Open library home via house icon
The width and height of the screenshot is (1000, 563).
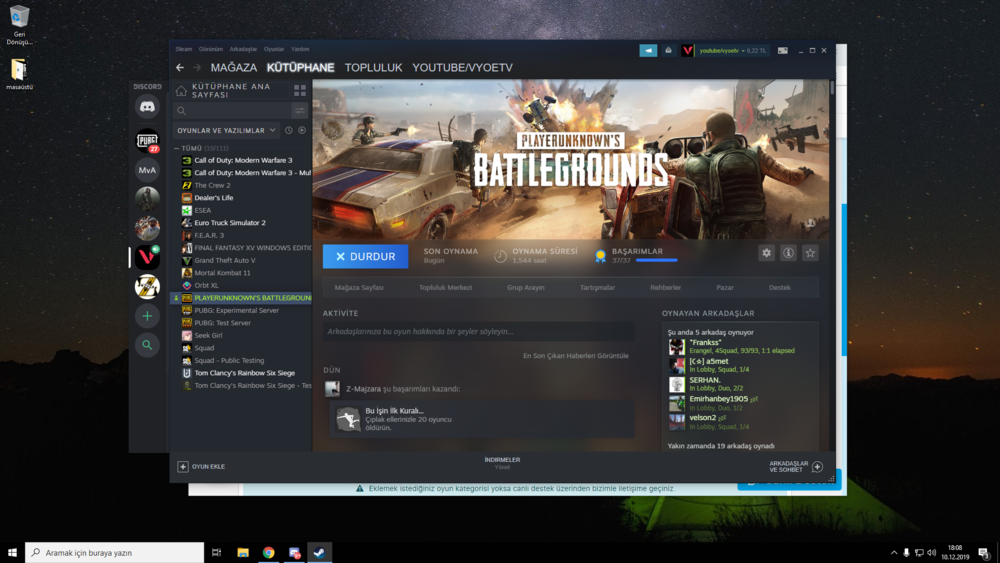click(x=181, y=91)
